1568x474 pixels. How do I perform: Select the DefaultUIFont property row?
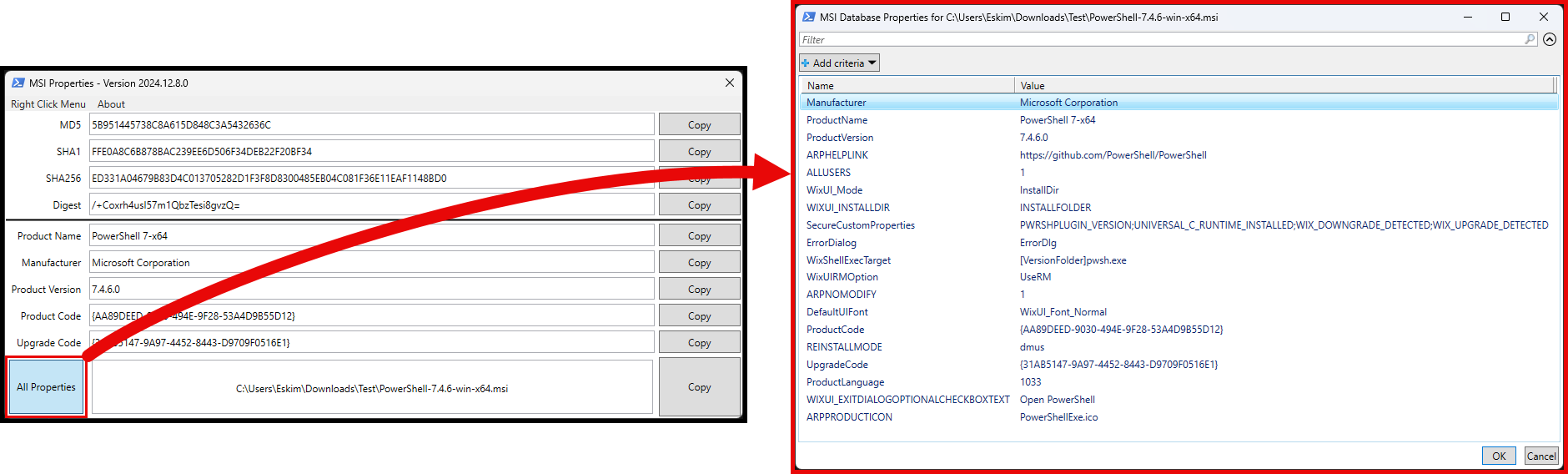1179,311
